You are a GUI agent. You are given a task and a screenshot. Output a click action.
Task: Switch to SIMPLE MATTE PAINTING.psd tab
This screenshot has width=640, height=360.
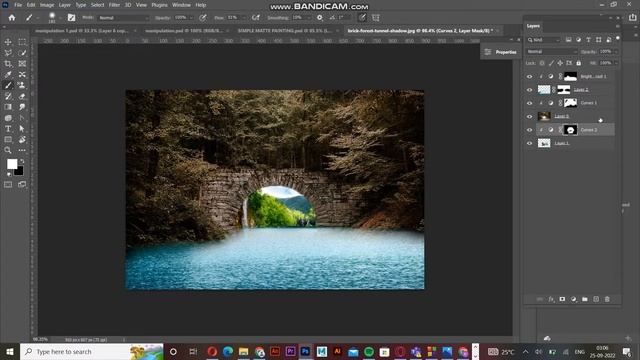pos(284,31)
